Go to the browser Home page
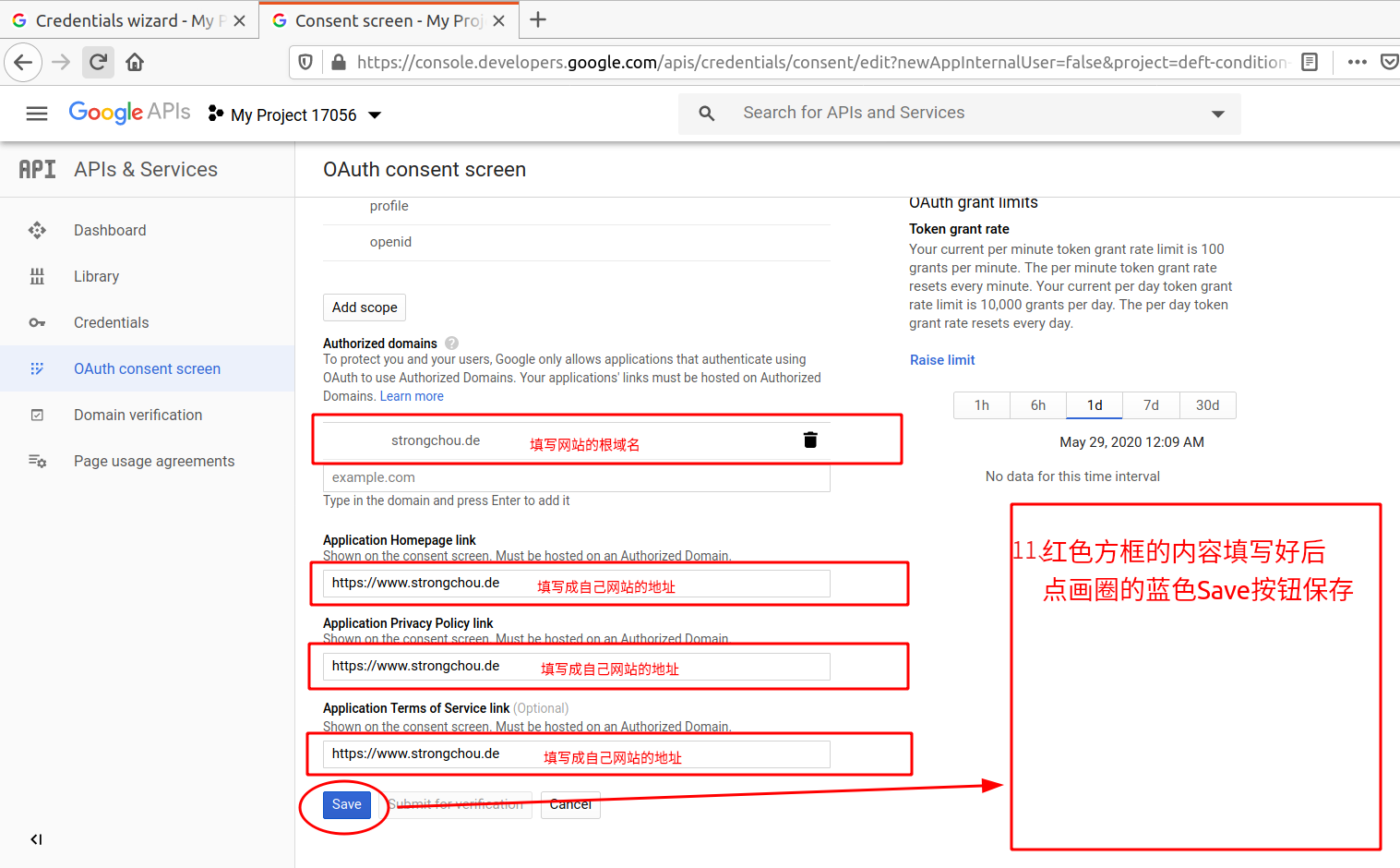1400x868 pixels. (135, 63)
